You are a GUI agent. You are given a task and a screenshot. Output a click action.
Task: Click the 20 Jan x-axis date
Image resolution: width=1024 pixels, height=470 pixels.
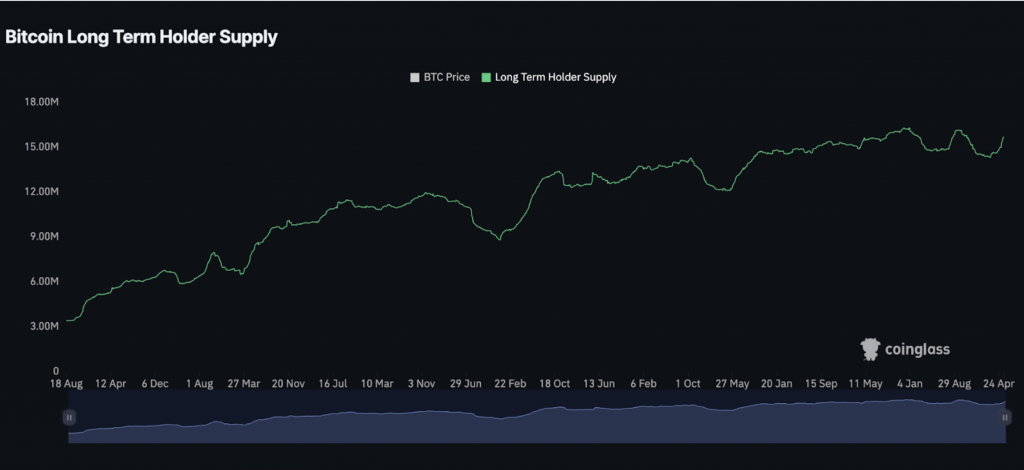coord(776,384)
